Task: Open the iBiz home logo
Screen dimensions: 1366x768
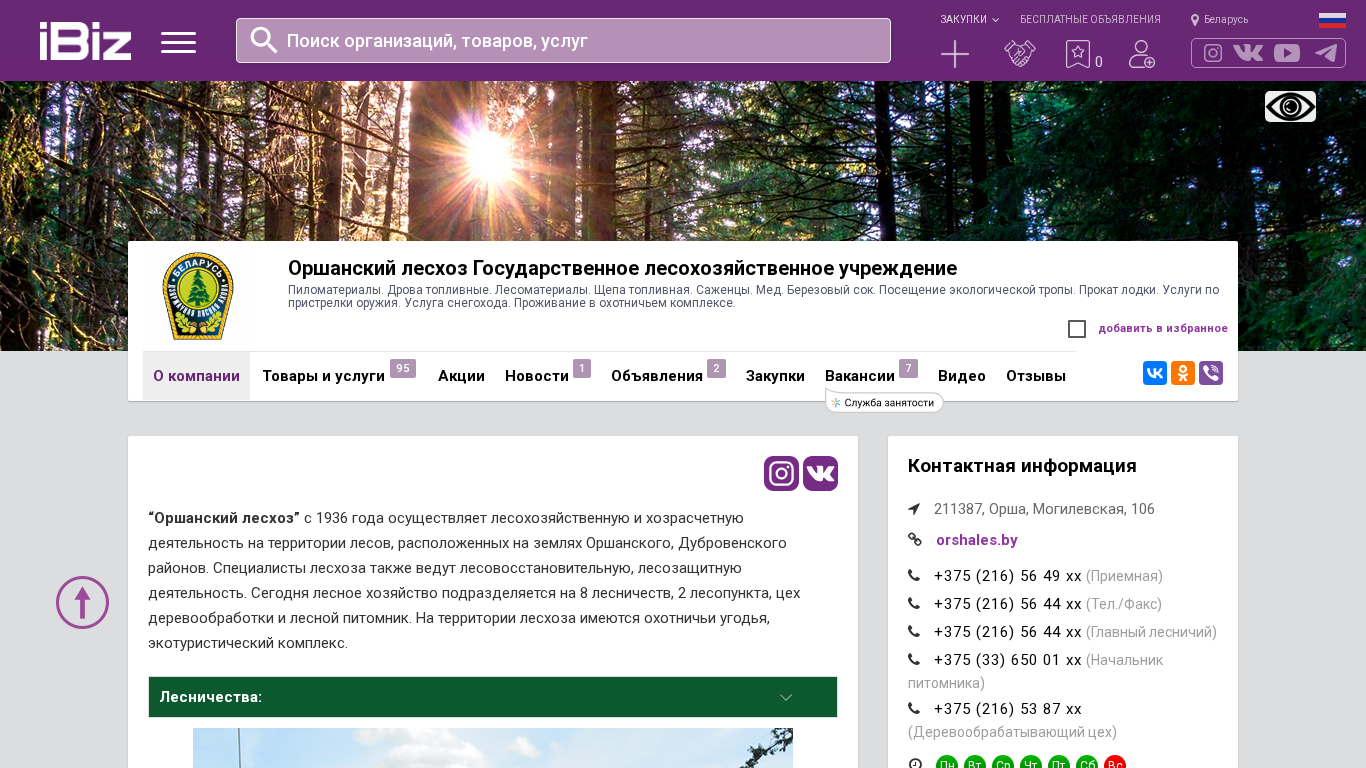Action: (x=85, y=41)
